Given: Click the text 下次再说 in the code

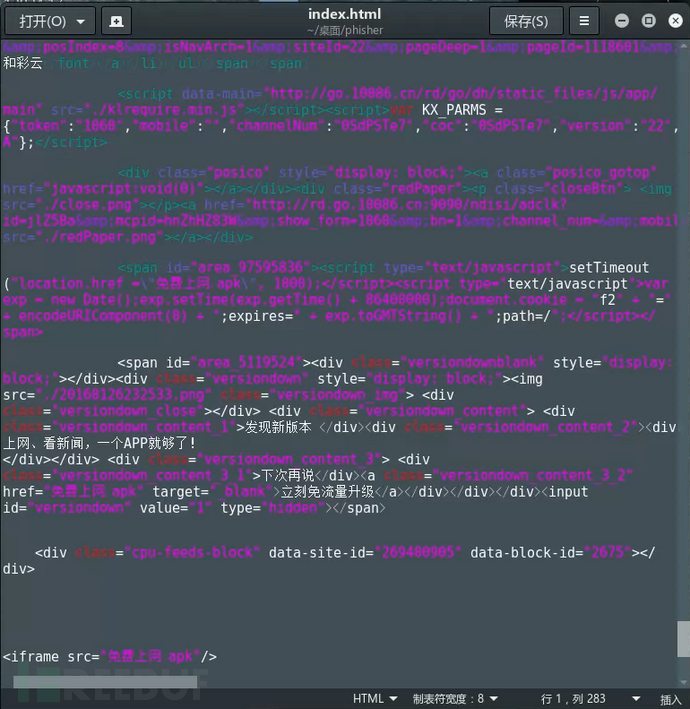Looking at the screenshot, I should tap(288, 476).
